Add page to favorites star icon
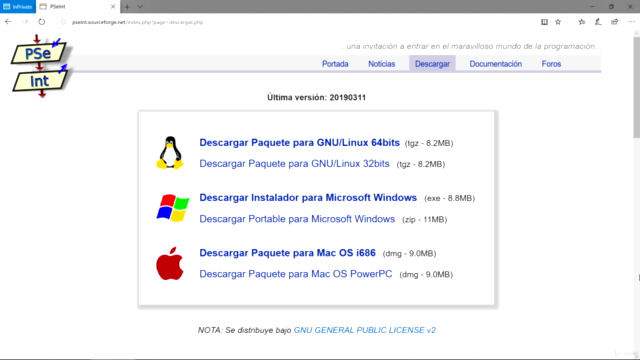 [x=558, y=22]
